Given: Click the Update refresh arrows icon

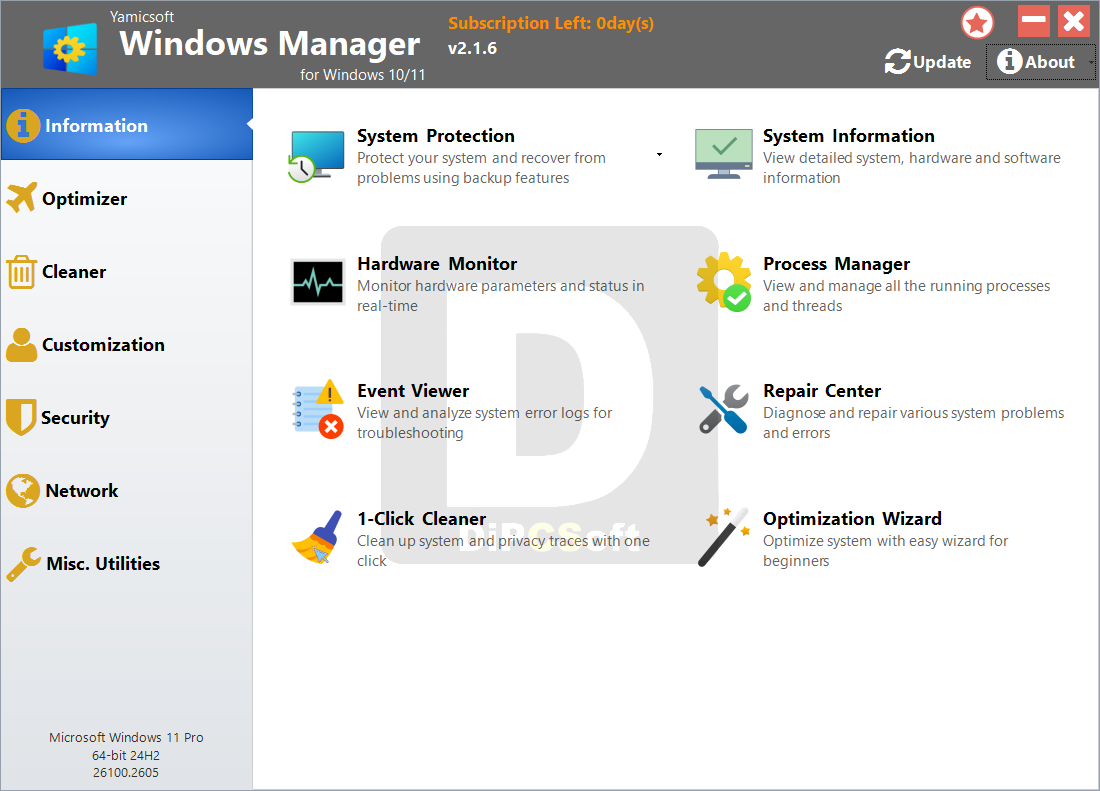Looking at the screenshot, I should [897, 62].
